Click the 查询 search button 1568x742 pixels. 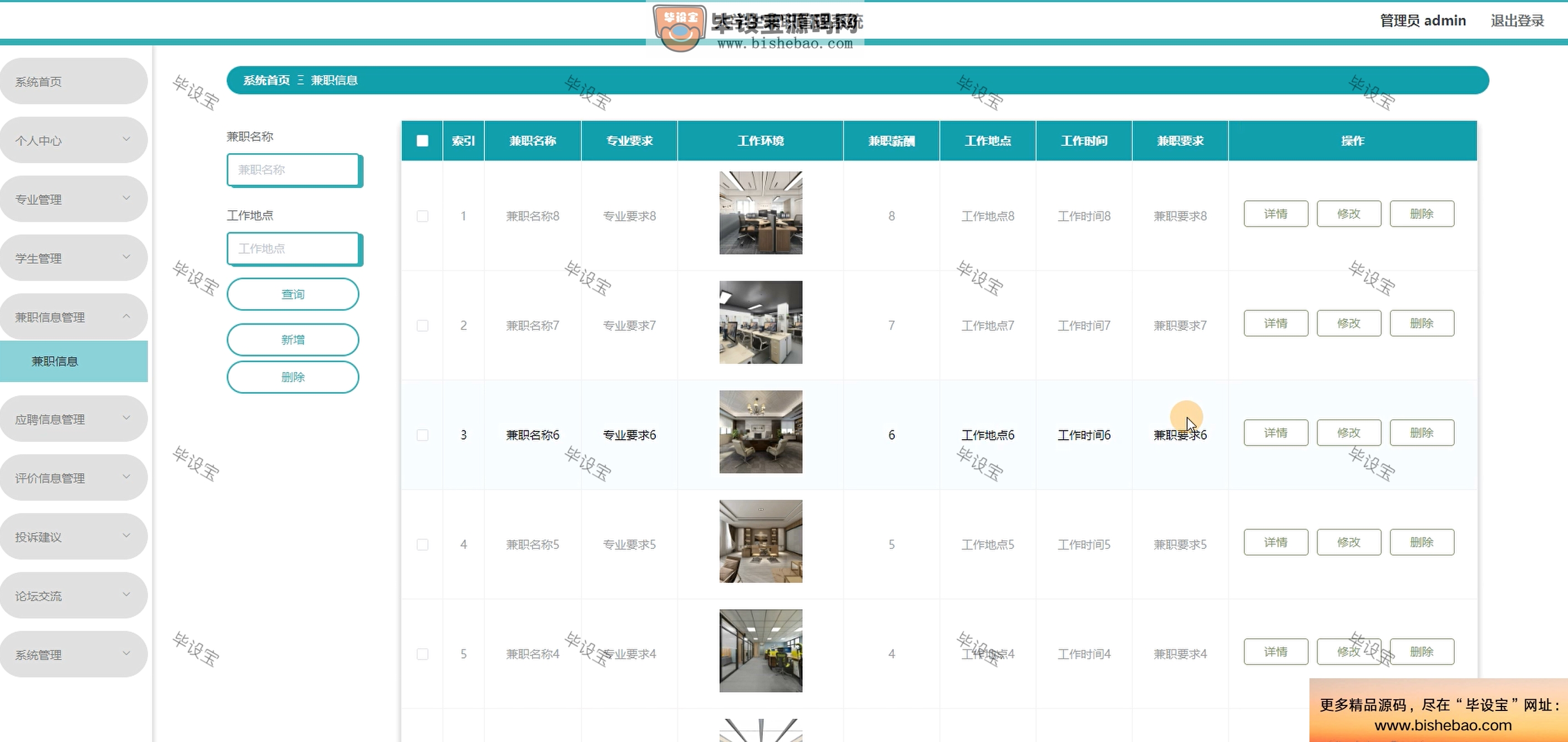click(x=293, y=294)
